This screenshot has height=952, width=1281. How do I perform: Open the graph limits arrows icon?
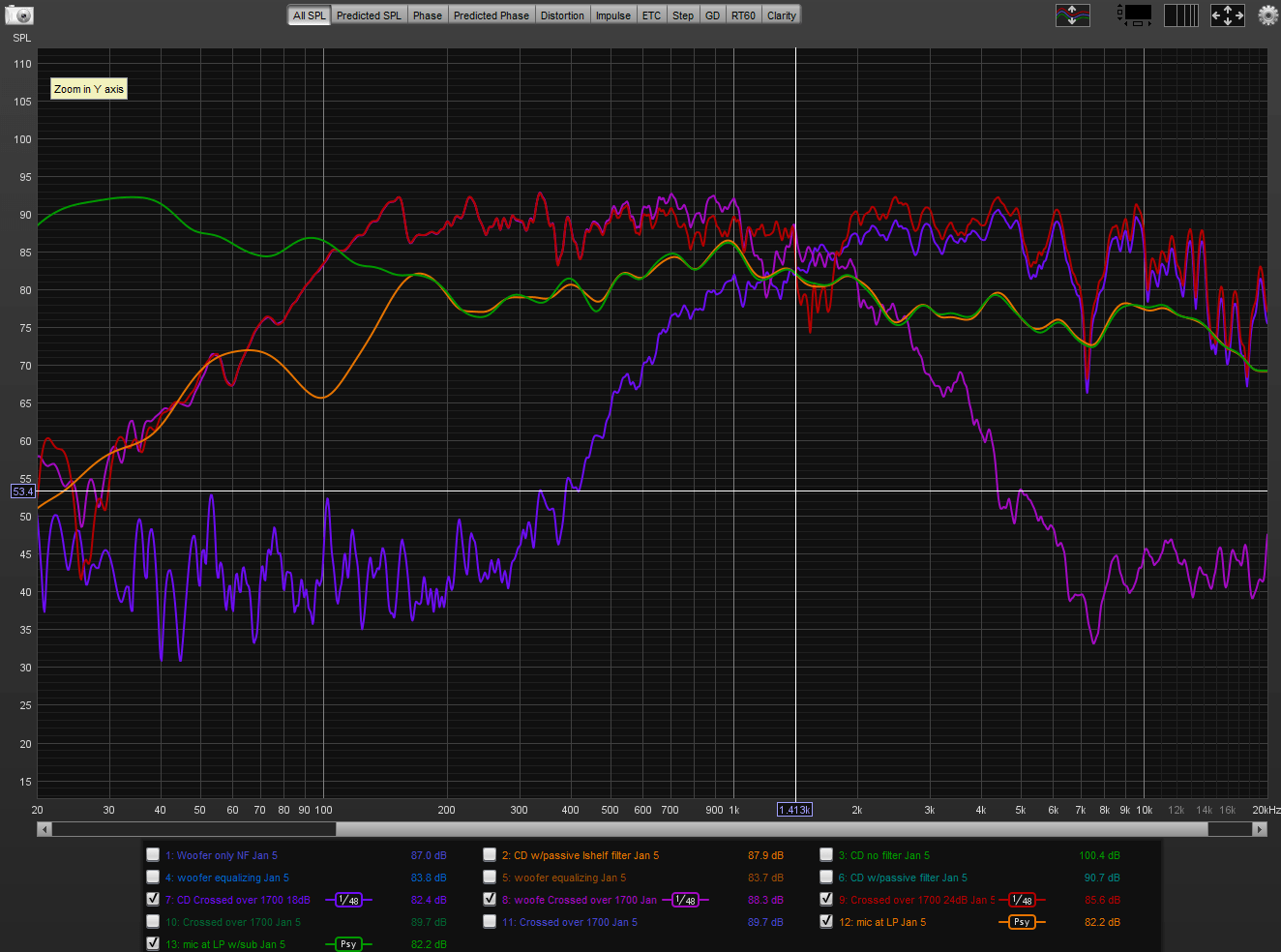click(x=1227, y=15)
